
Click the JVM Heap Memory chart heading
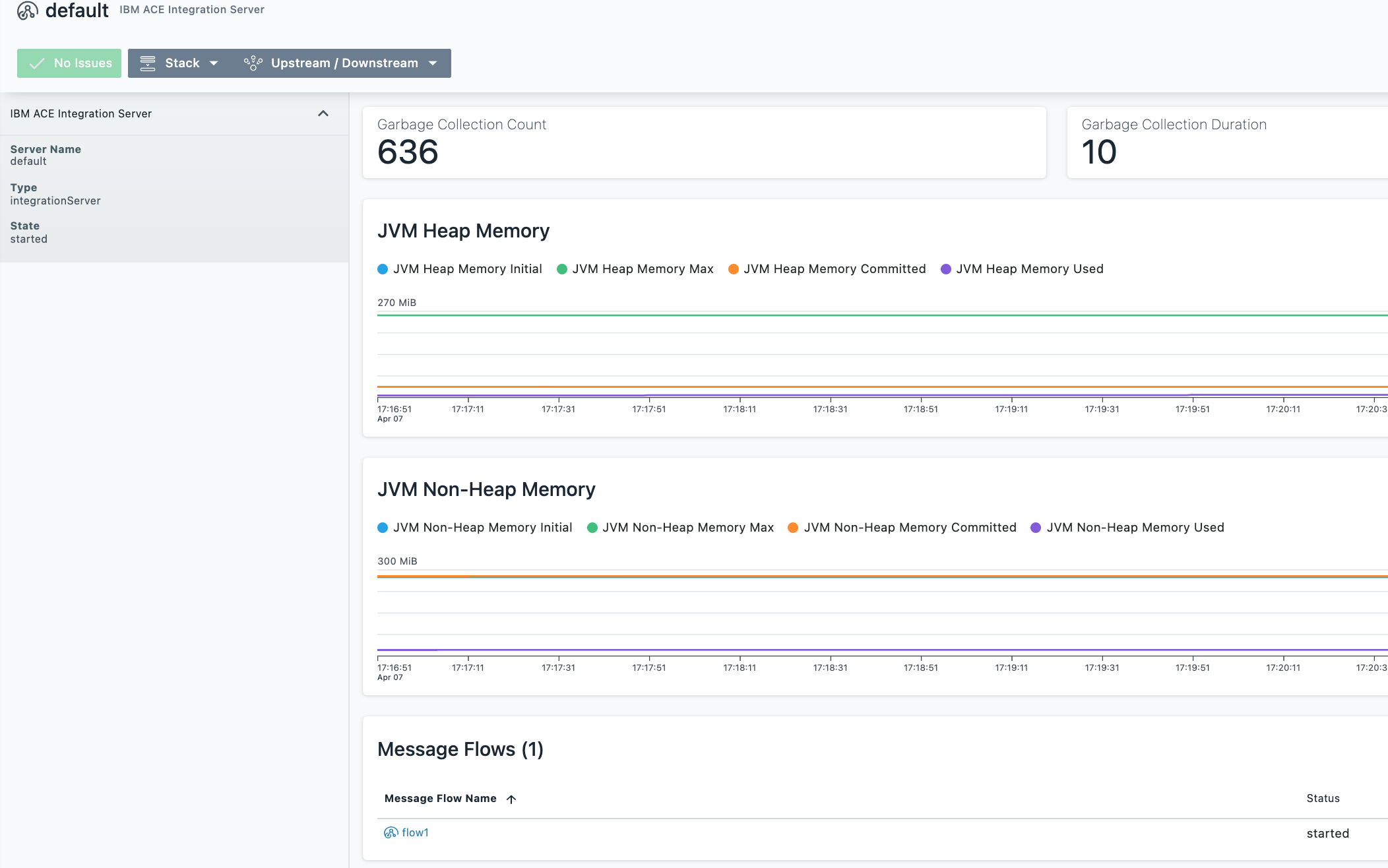click(x=464, y=231)
